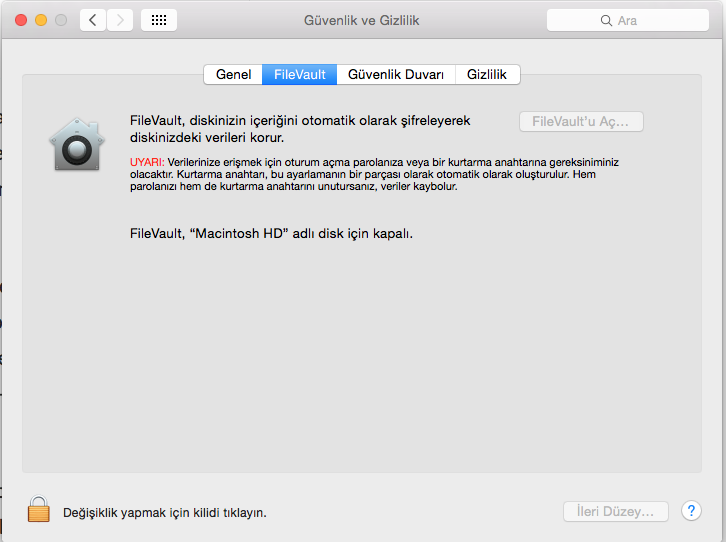This screenshot has width=726, height=542.
Task: Click the FileVault house safe icon
Action: 77,144
